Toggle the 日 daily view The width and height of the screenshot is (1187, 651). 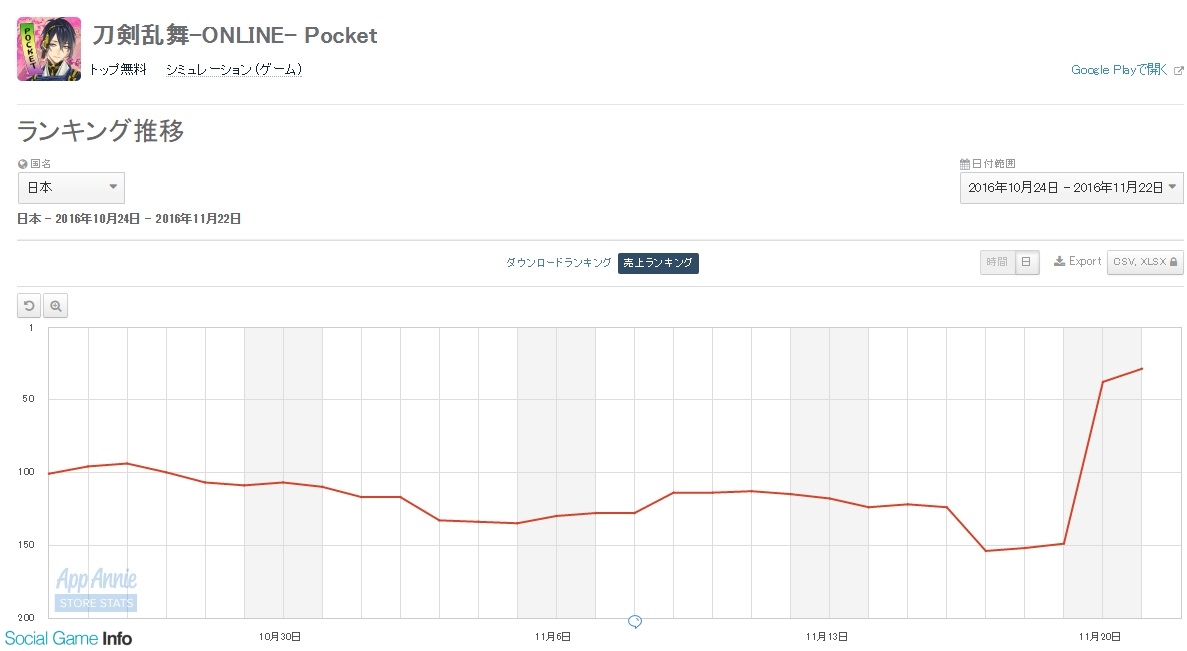click(1027, 262)
